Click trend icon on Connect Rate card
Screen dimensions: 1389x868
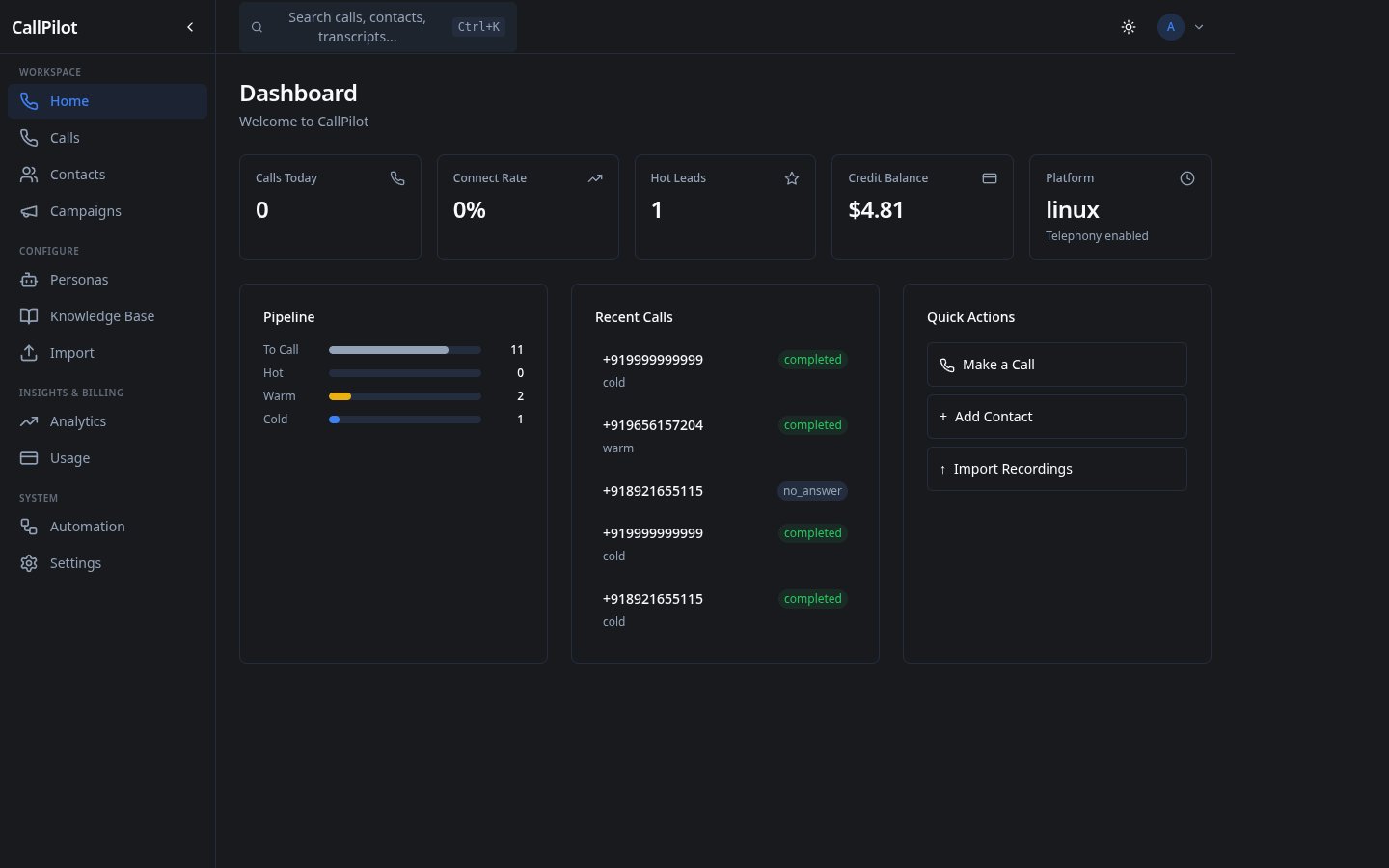pos(595,178)
